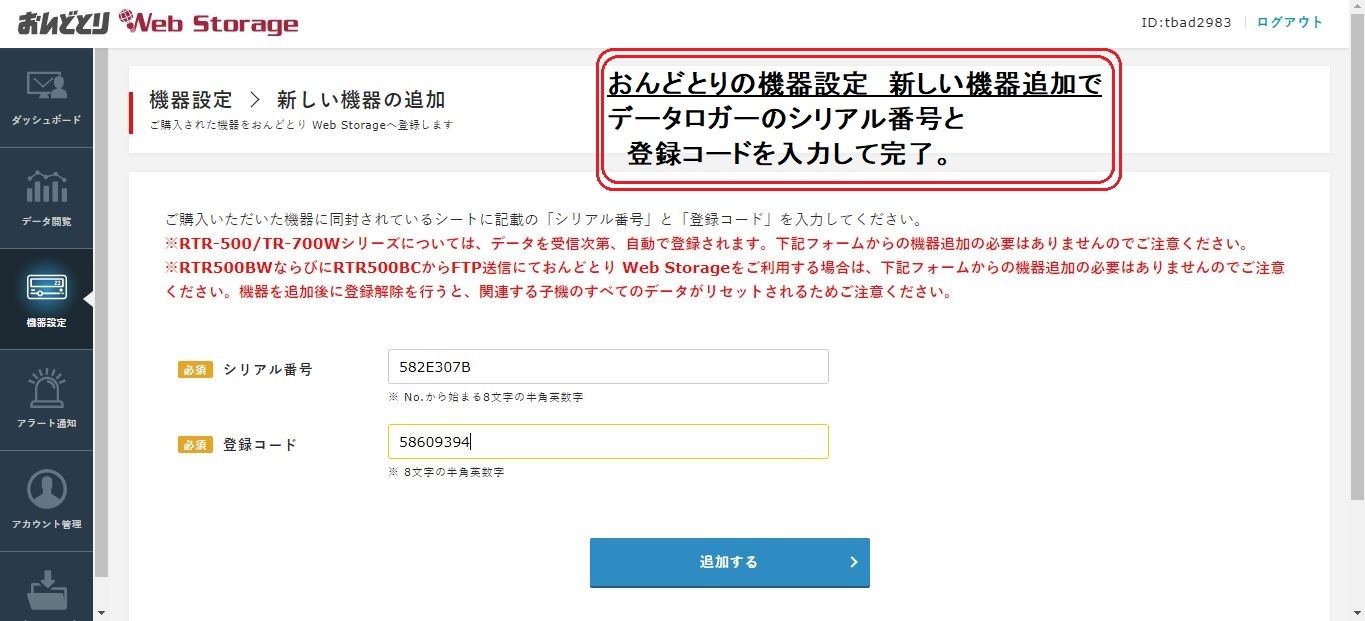Click the ログアウト link

1290,22
